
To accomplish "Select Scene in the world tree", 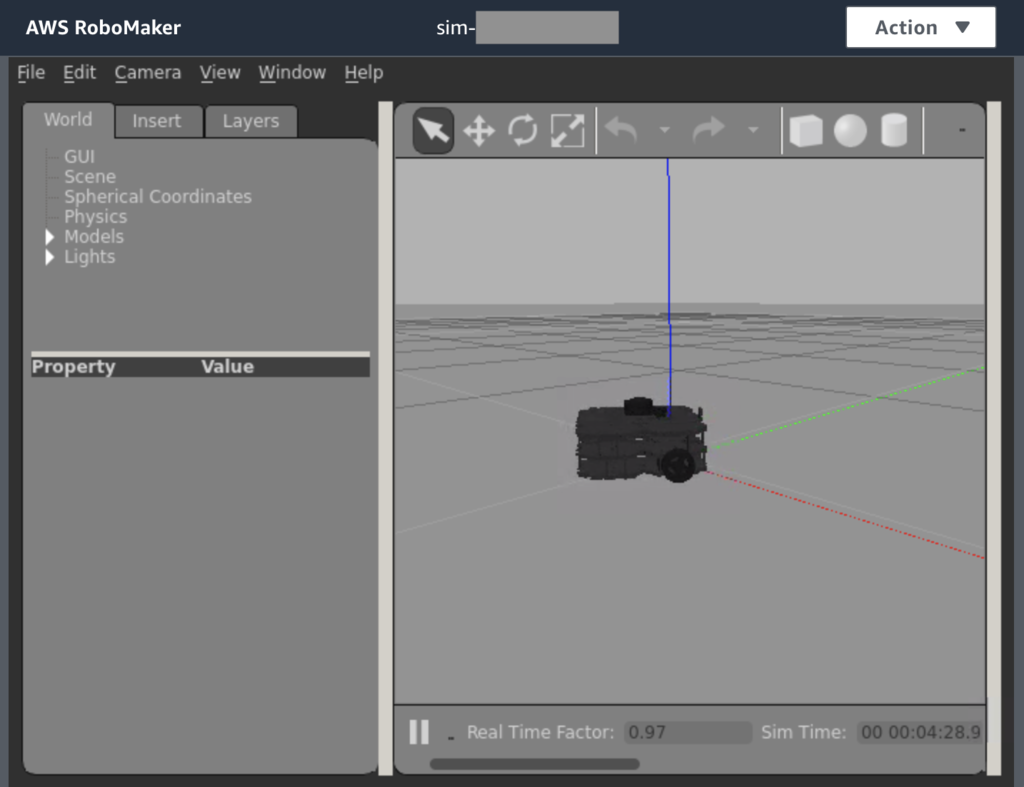I will click(x=90, y=177).
